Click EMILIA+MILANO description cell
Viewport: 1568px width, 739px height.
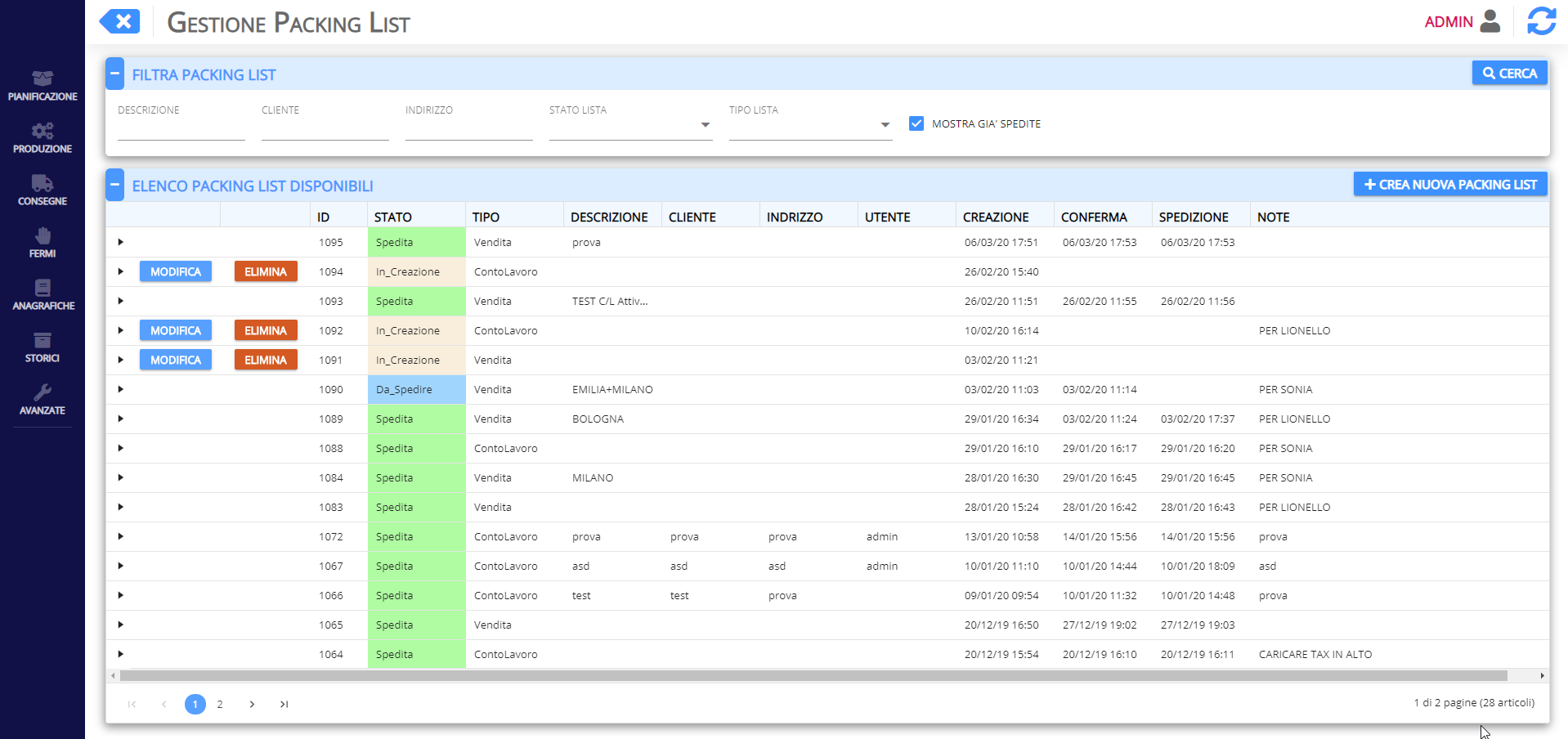[x=612, y=389]
